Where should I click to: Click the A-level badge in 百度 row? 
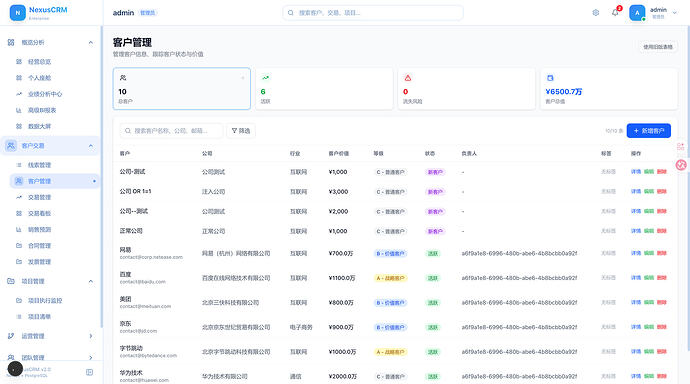tap(390, 278)
